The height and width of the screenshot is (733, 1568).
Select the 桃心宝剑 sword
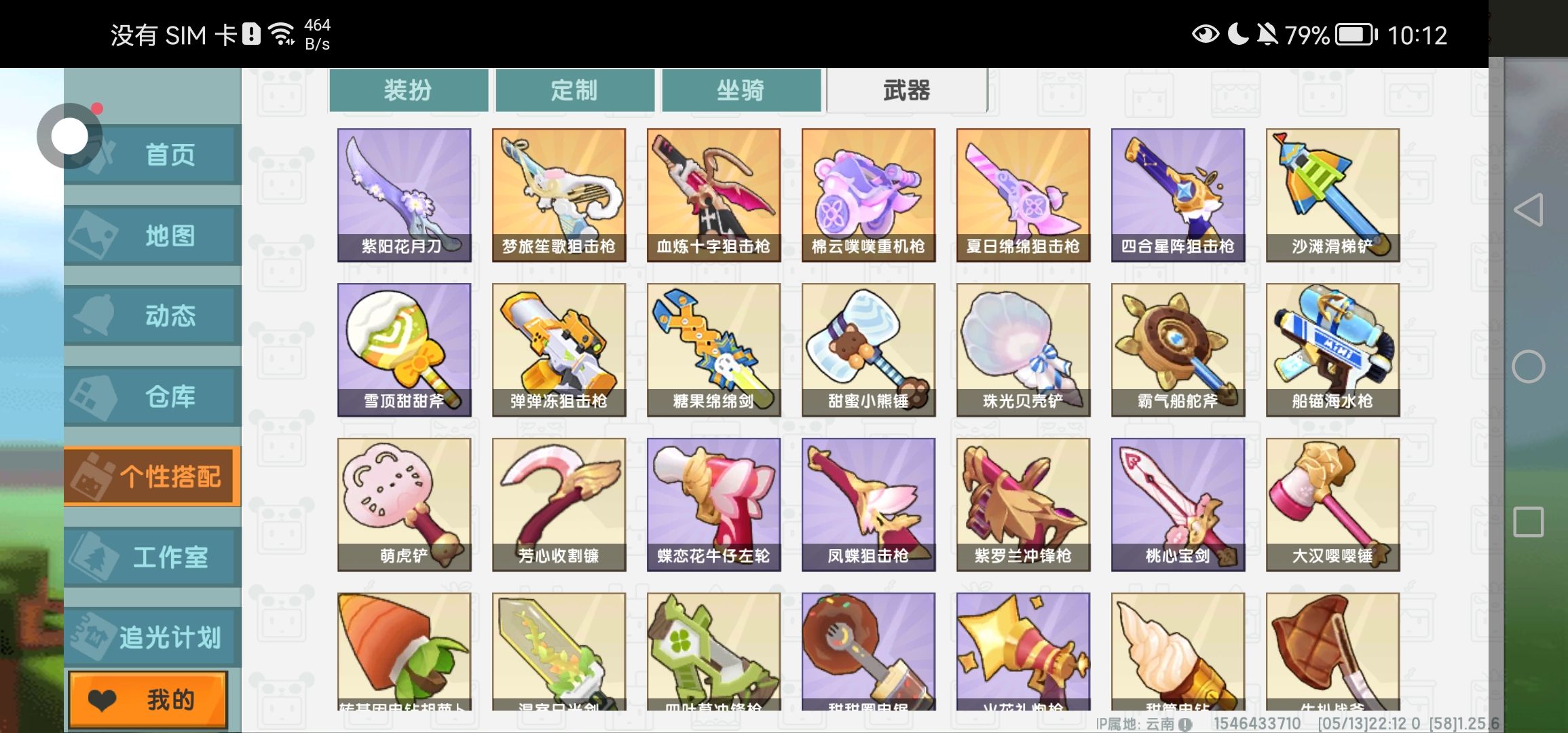click(x=1178, y=505)
